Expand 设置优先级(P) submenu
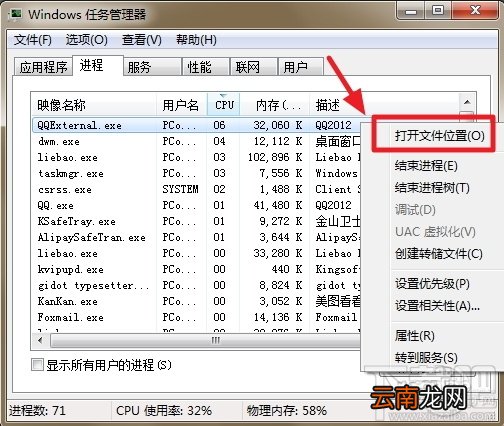 click(432, 284)
